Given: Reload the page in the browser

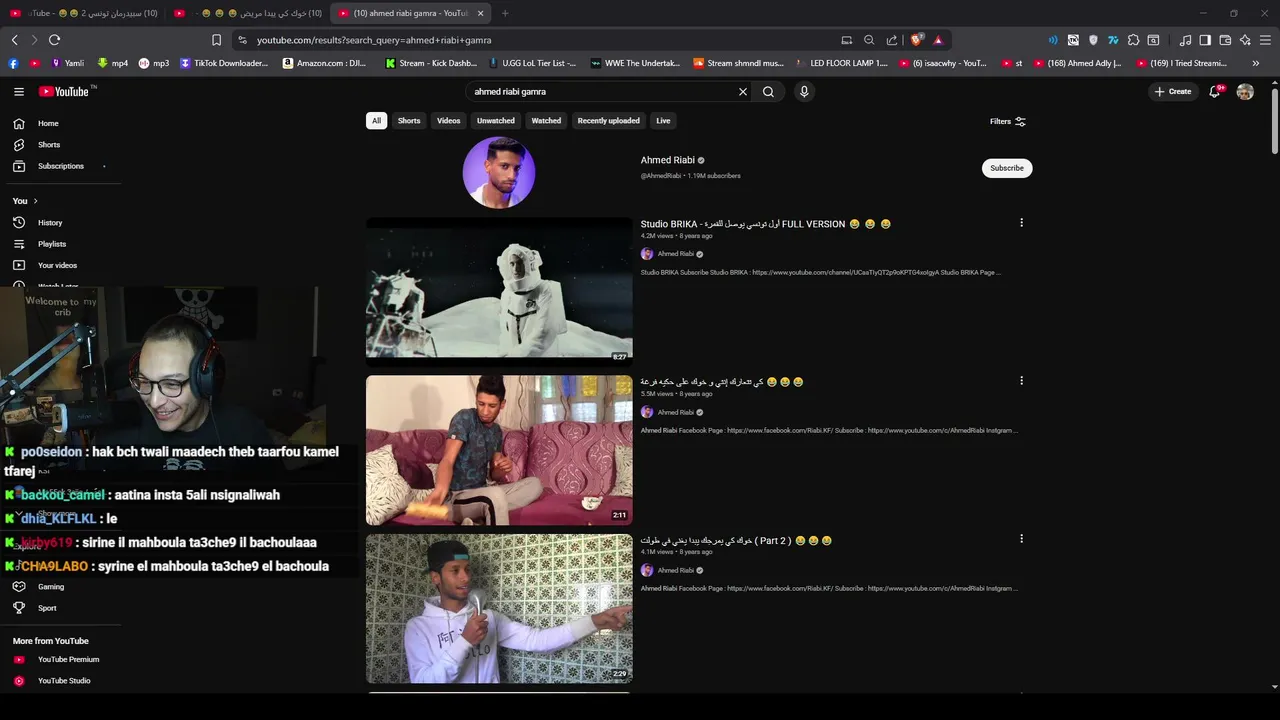Looking at the screenshot, I should [54, 40].
